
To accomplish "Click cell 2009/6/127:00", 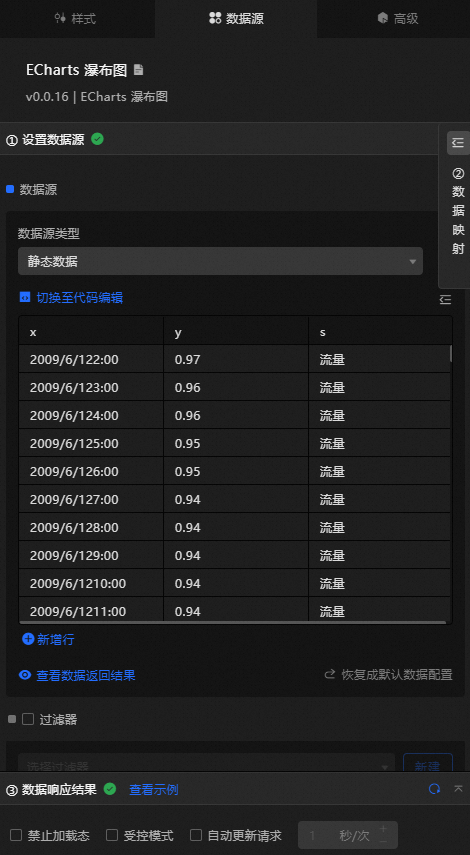I will [x=91, y=499].
